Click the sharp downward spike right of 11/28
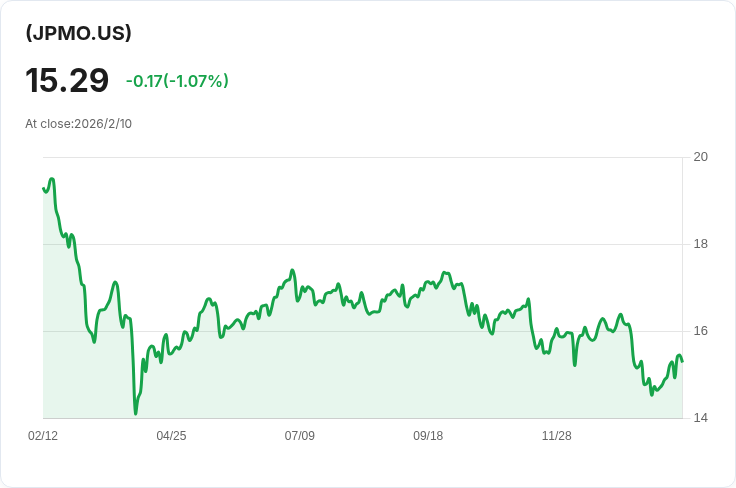Image resolution: width=736 pixels, height=488 pixels. (575, 364)
